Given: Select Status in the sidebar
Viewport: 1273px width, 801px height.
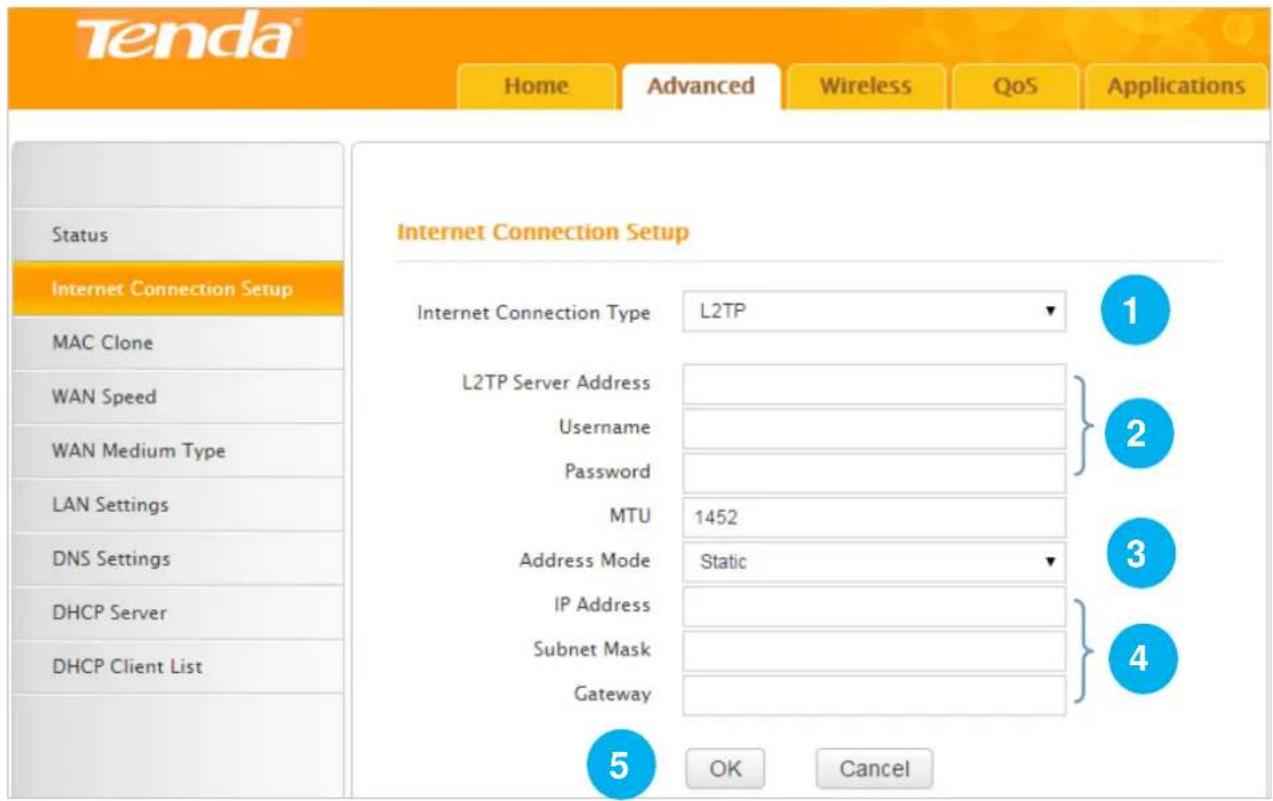Looking at the screenshot, I should [175, 236].
